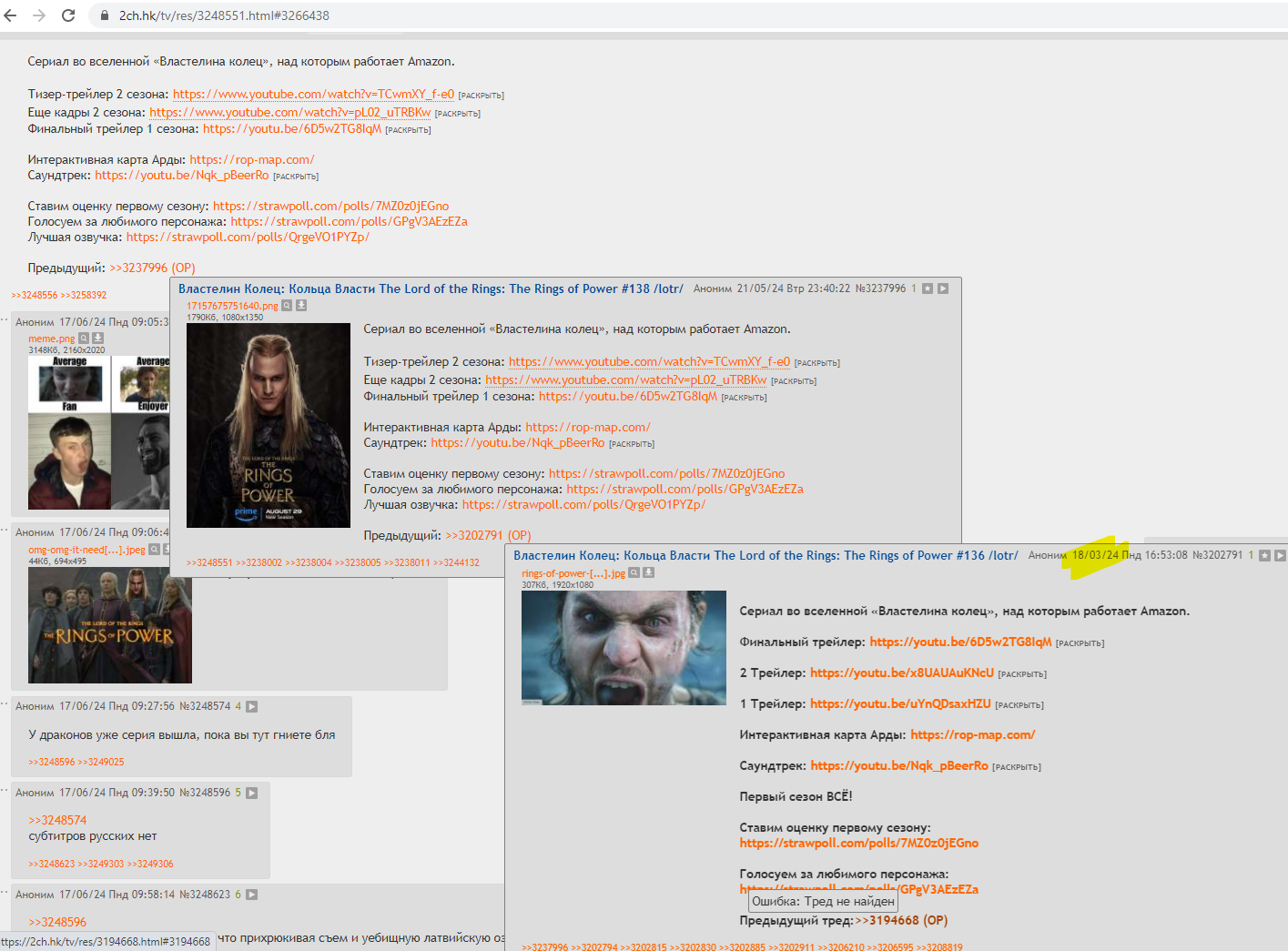Go back using the browser back arrow
The width and height of the screenshot is (1288, 951).
[11, 15]
